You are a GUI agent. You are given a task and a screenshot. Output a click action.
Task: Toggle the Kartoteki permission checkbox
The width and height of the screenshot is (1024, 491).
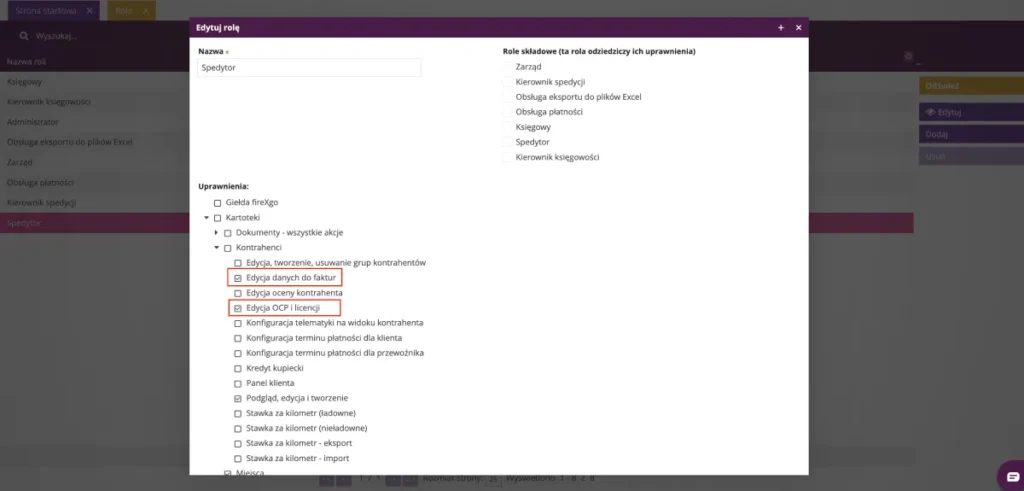point(217,218)
